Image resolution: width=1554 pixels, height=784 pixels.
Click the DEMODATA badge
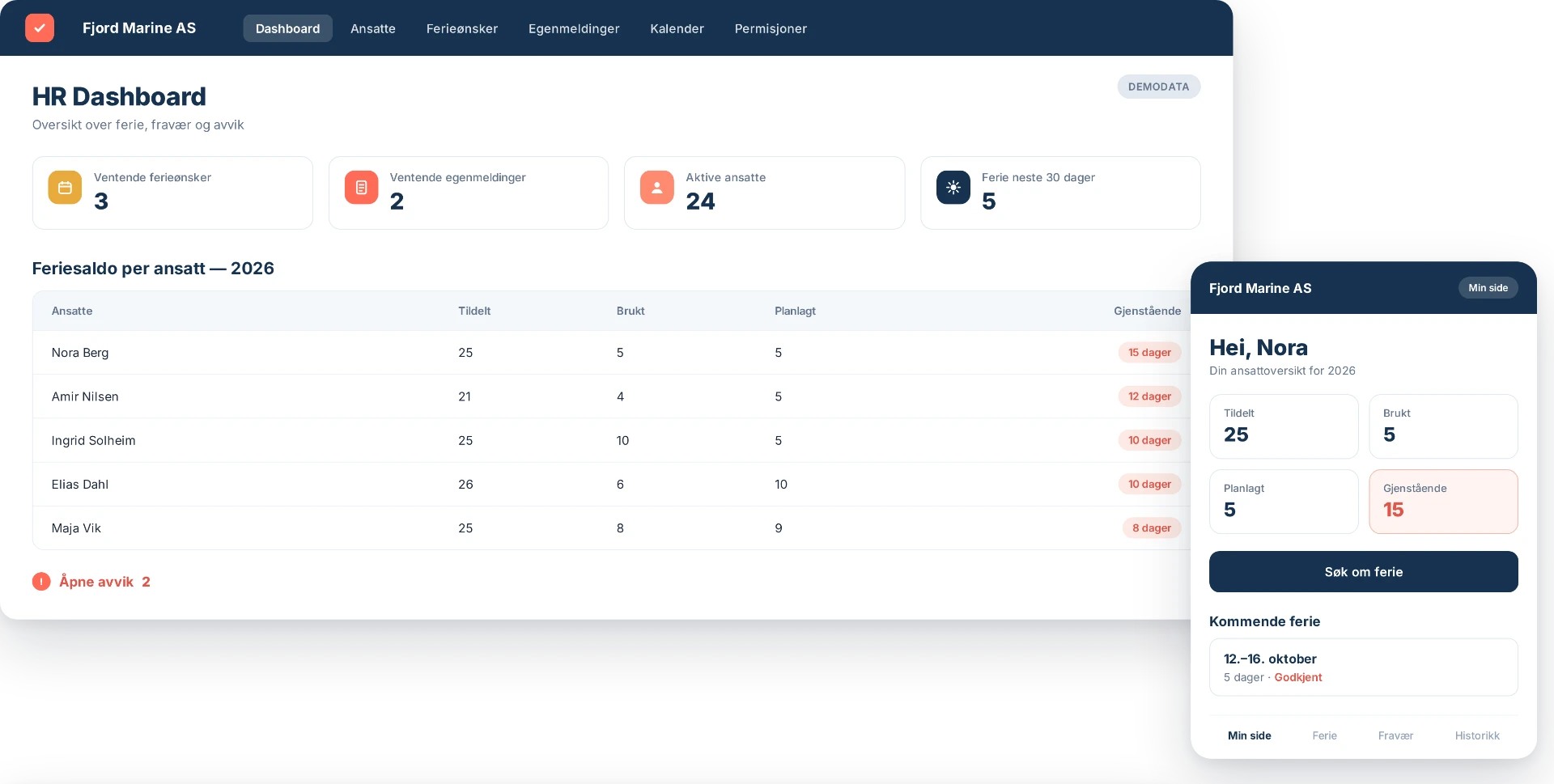click(x=1158, y=87)
